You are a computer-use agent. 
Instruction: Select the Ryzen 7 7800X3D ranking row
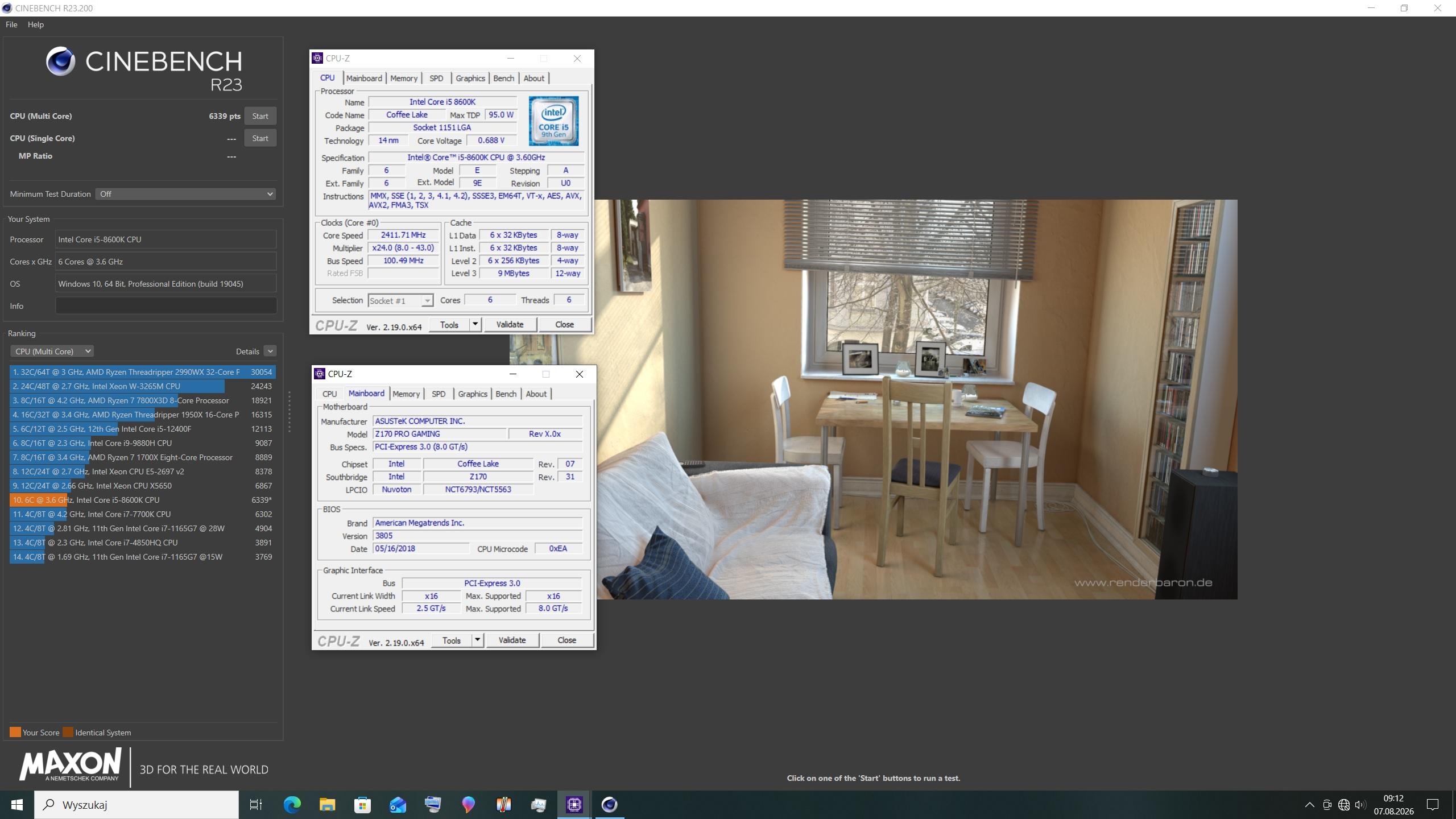(x=143, y=400)
